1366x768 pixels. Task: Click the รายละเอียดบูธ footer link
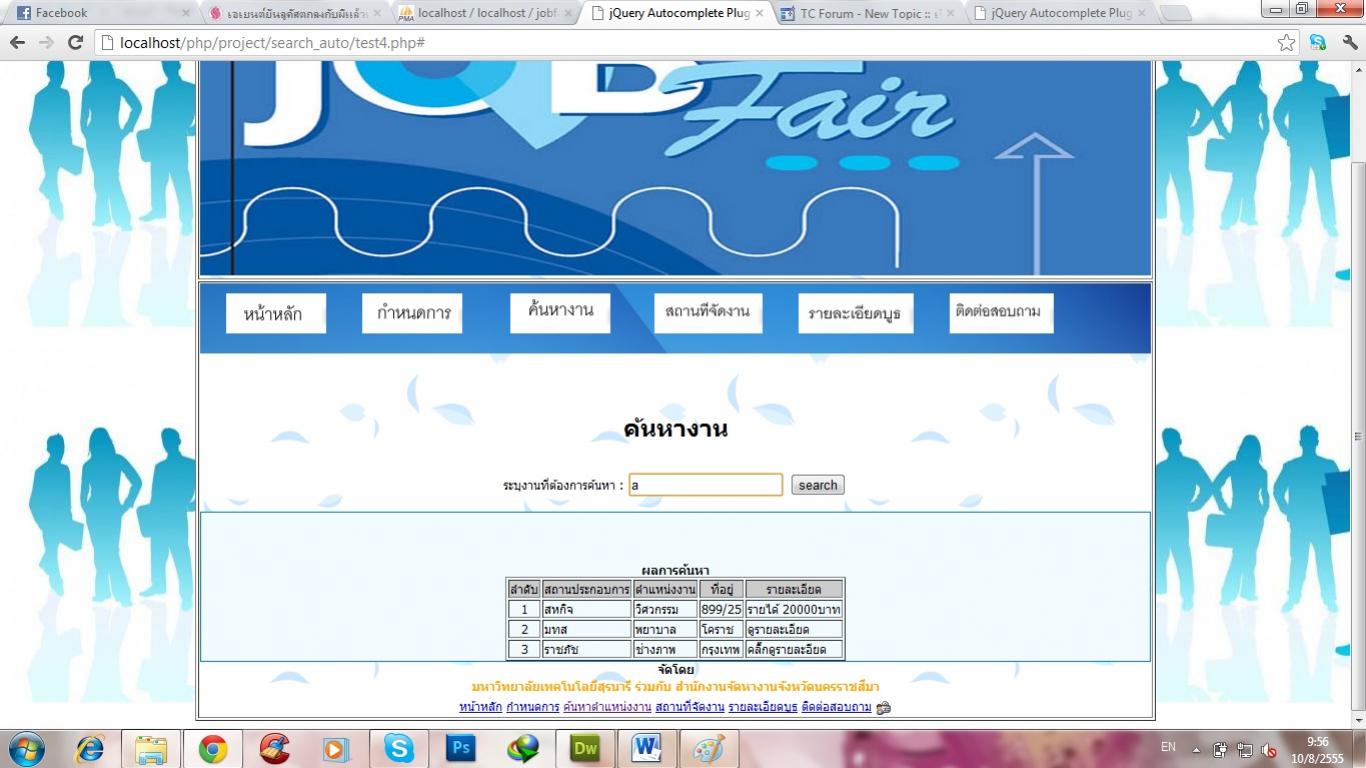tap(763, 707)
